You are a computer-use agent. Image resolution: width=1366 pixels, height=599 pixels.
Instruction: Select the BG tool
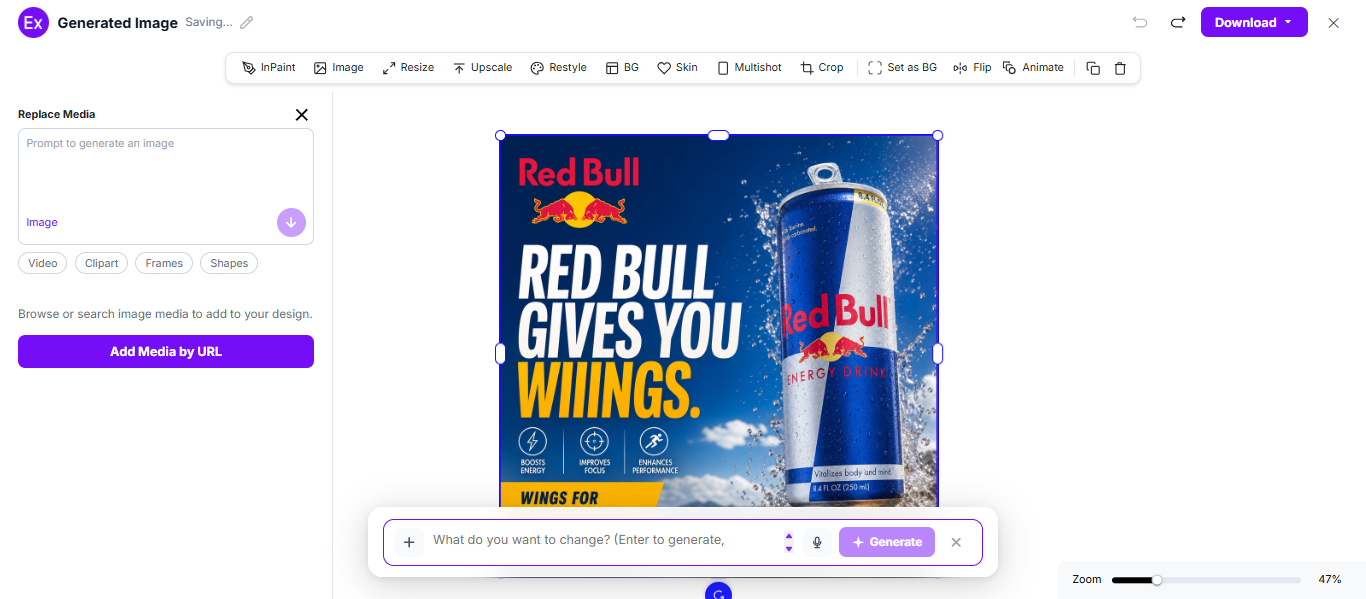tap(622, 68)
